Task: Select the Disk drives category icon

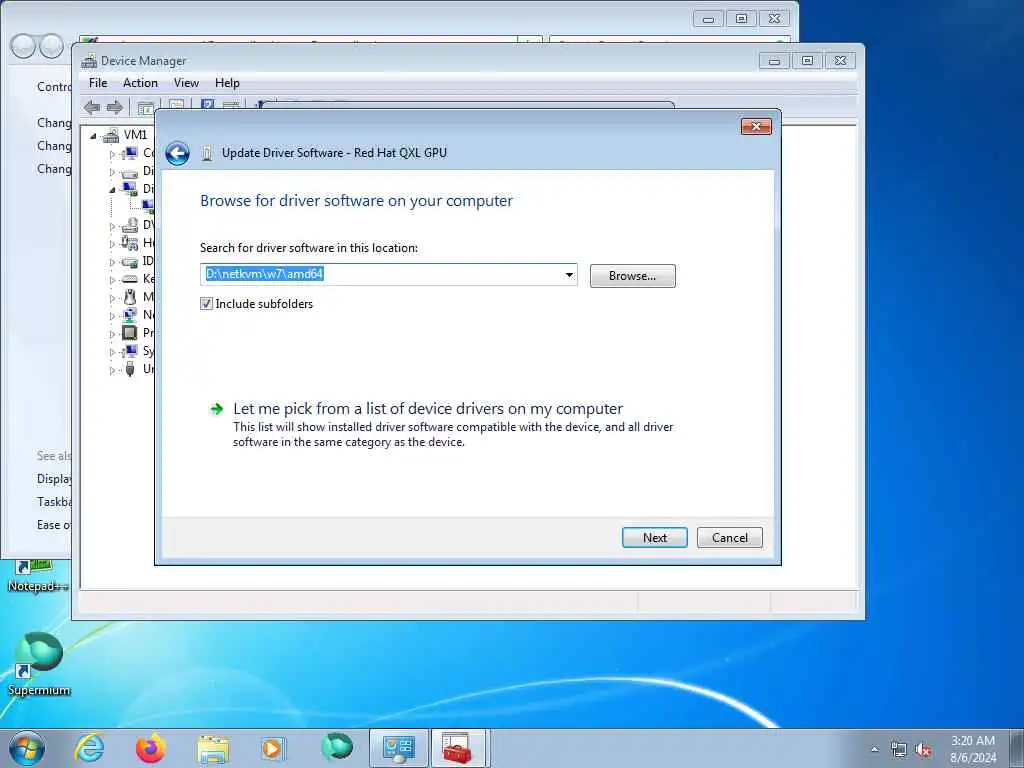Action: (130, 172)
